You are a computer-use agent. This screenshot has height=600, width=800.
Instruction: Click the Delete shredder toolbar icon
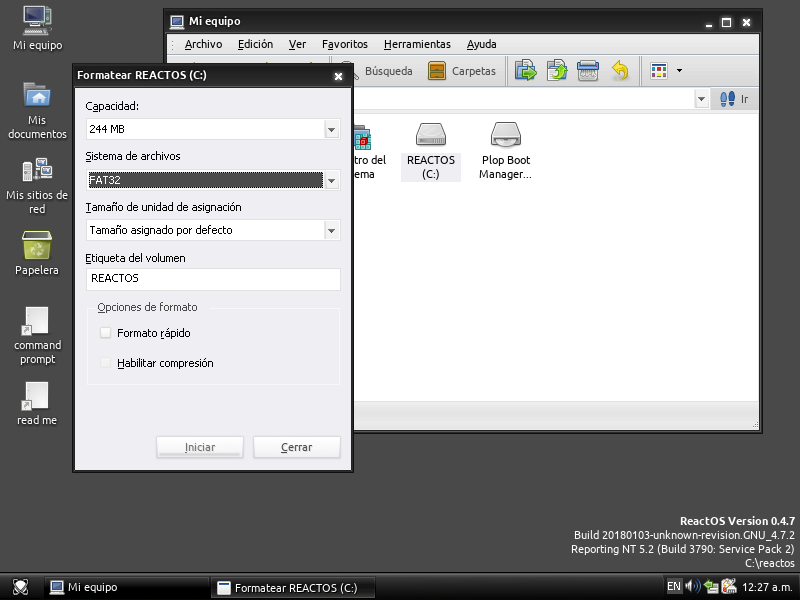point(588,70)
